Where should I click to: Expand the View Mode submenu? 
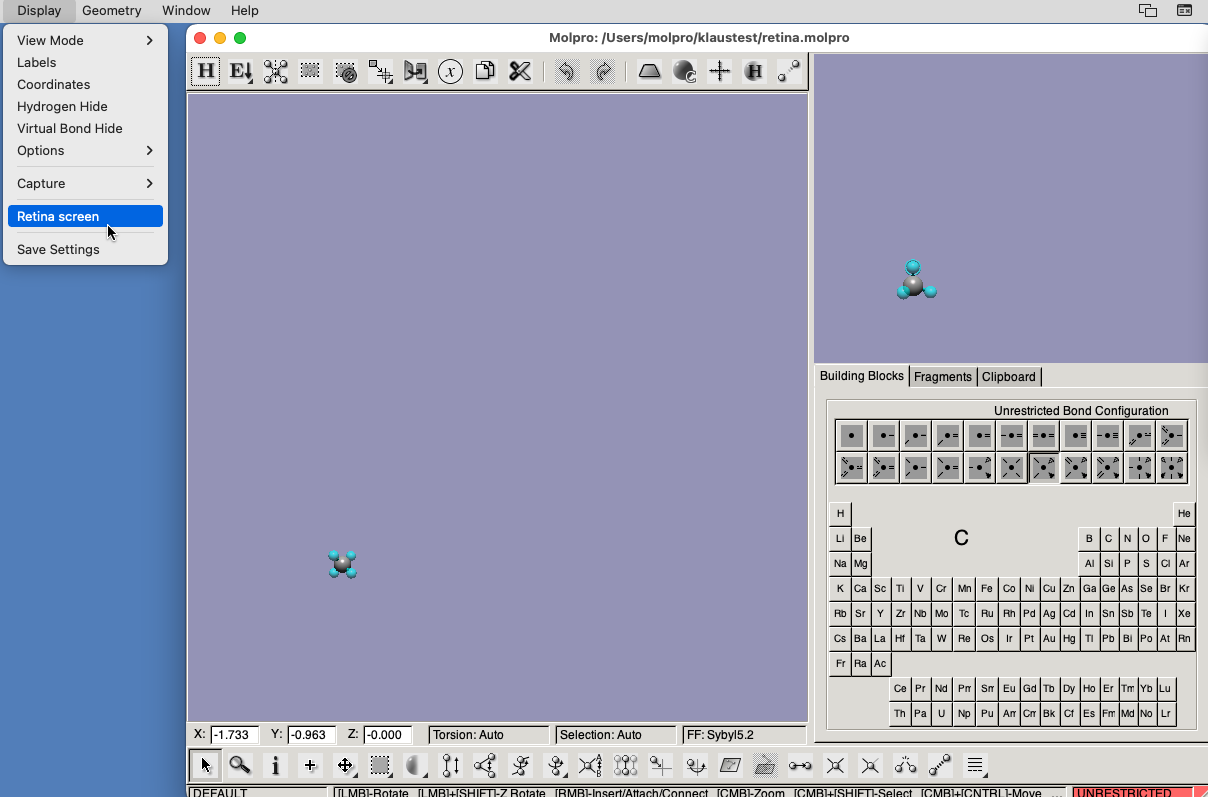50,41
